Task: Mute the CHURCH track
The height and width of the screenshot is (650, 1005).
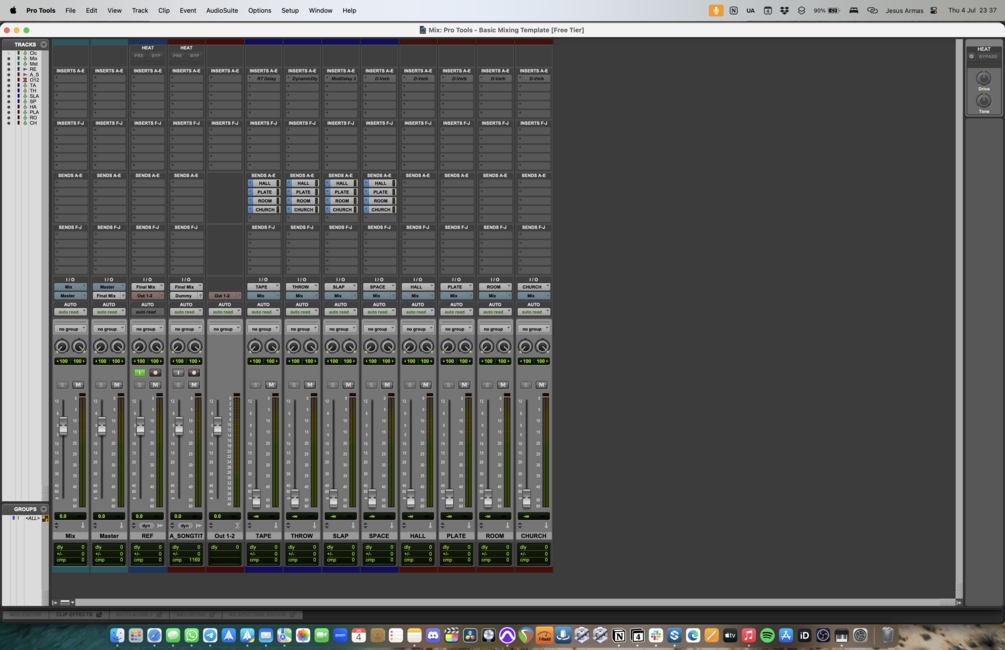Action: point(541,385)
